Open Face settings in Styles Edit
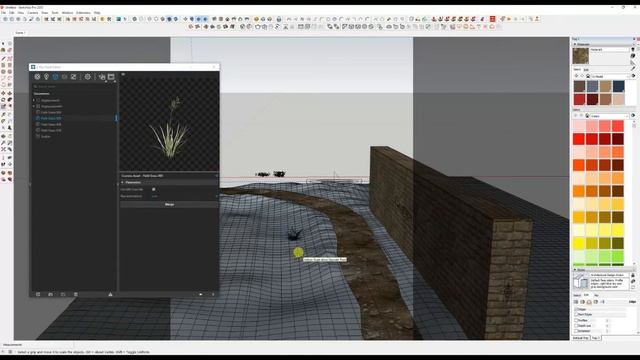Image resolution: width=640 pixels, height=360 pixels. (583, 302)
